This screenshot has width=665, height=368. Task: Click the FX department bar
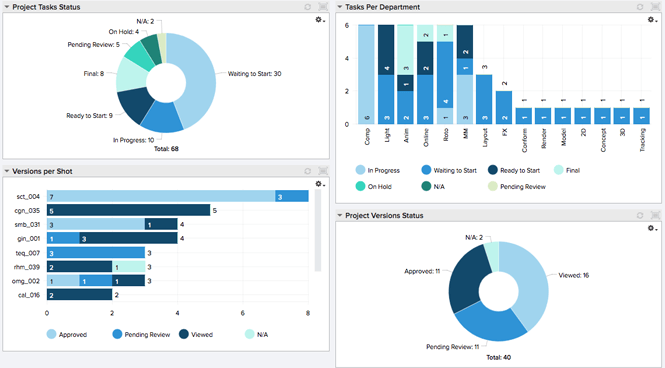point(504,108)
